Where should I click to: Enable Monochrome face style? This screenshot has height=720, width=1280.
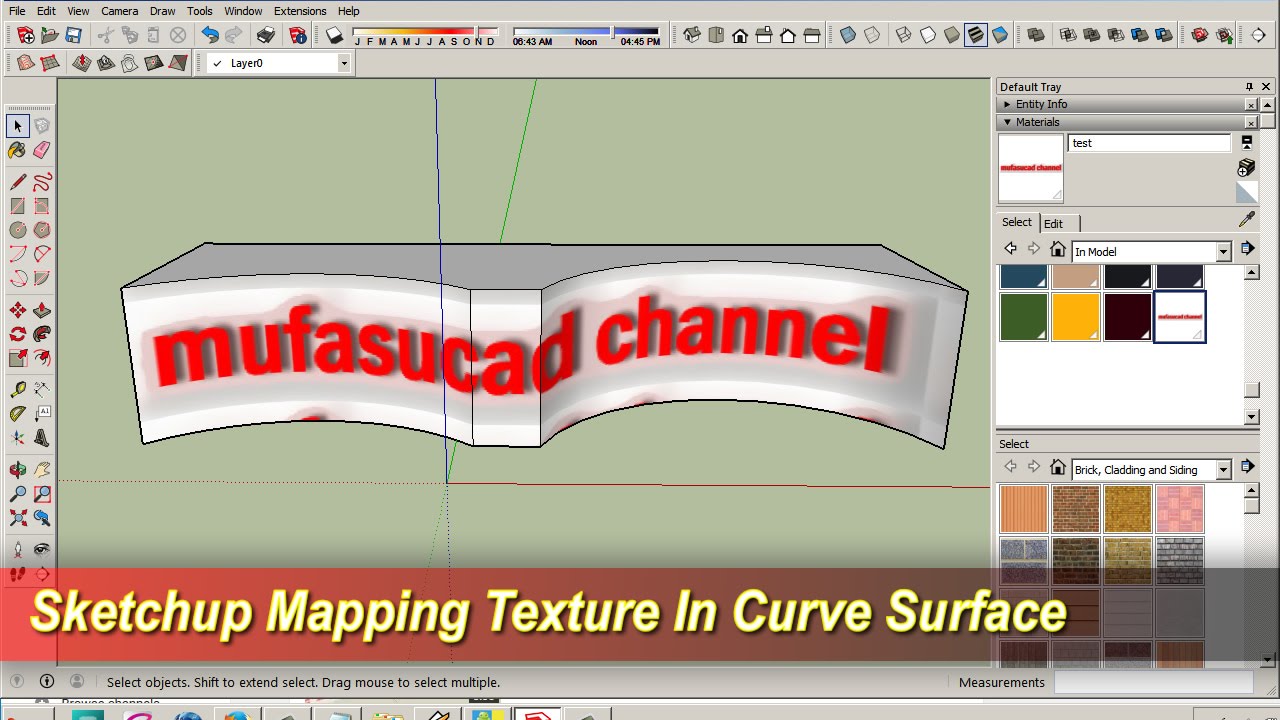pyautogui.click(x=1000, y=35)
